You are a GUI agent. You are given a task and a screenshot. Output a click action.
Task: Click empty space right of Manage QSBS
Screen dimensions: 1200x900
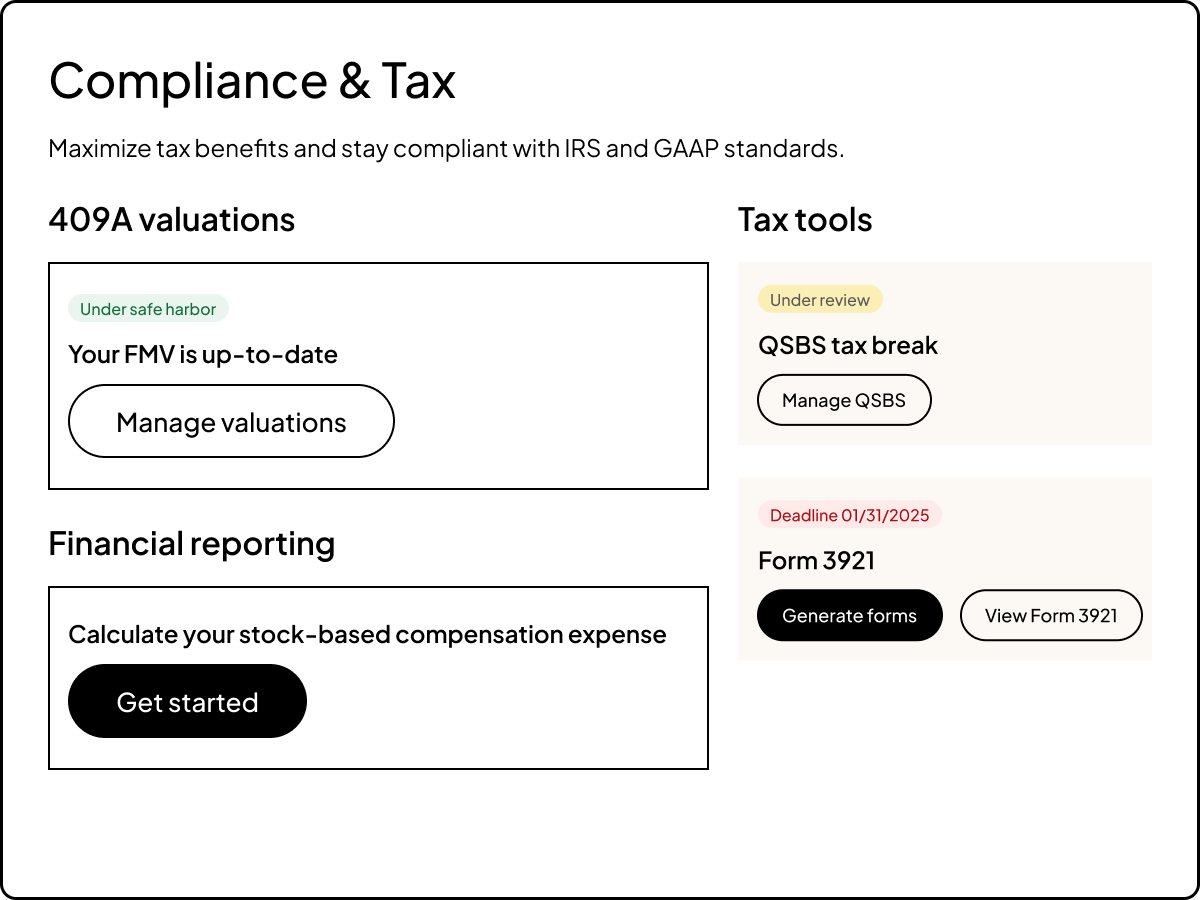tap(1040, 400)
